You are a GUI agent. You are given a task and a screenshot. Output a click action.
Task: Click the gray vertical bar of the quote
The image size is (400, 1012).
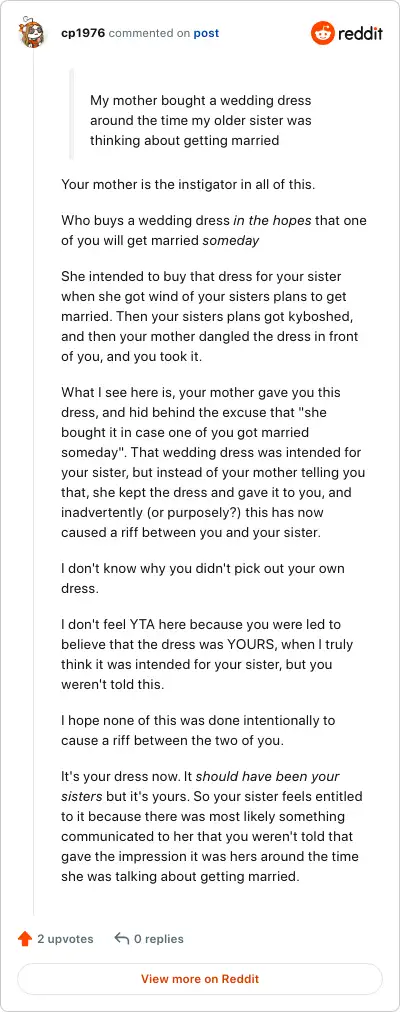[72, 114]
